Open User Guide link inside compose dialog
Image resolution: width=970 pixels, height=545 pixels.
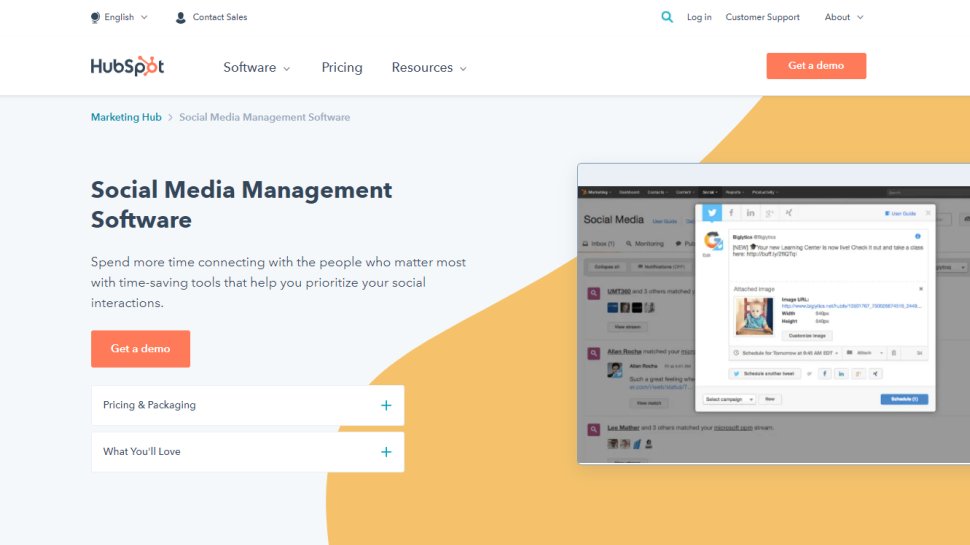point(900,213)
